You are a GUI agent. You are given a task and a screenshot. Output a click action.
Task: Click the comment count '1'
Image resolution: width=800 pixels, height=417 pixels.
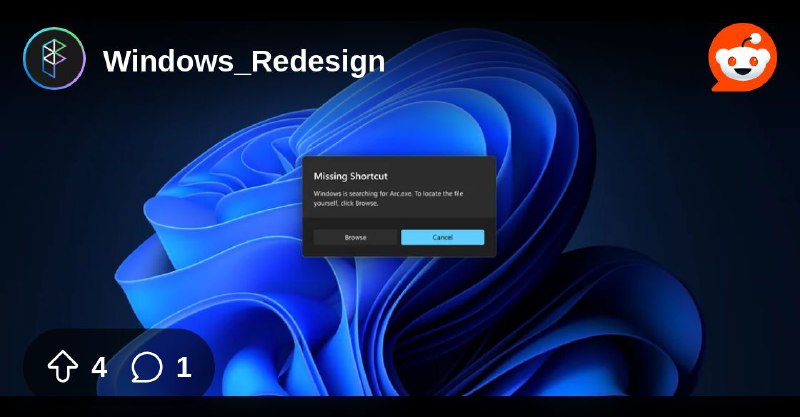point(184,367)
